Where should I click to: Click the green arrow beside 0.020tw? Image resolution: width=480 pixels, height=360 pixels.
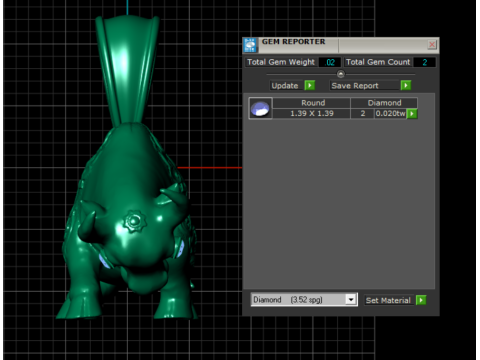[x=412, y=114]
